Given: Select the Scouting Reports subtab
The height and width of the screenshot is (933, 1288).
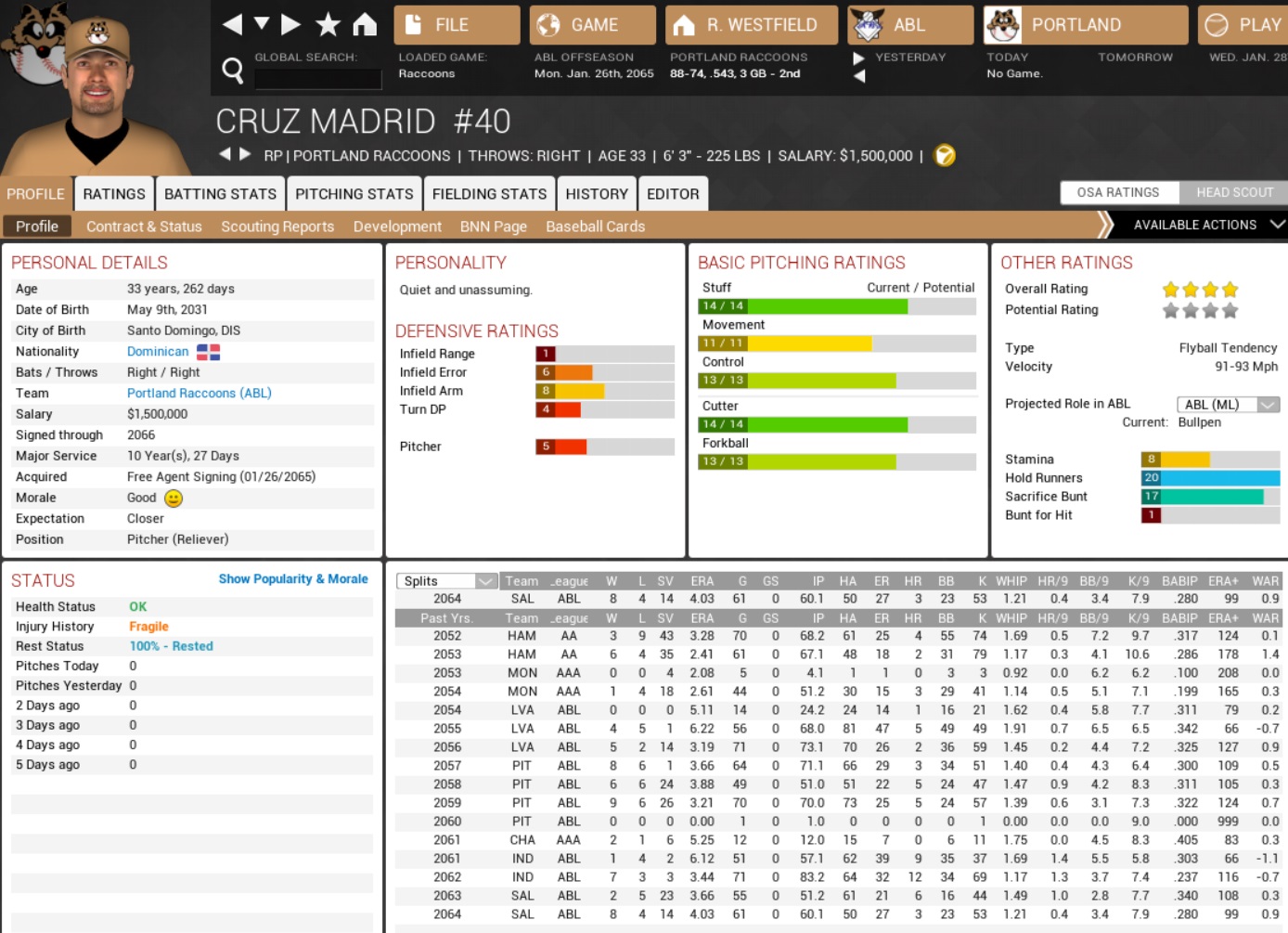Looking at the screenshot, I should click(277, 227).
